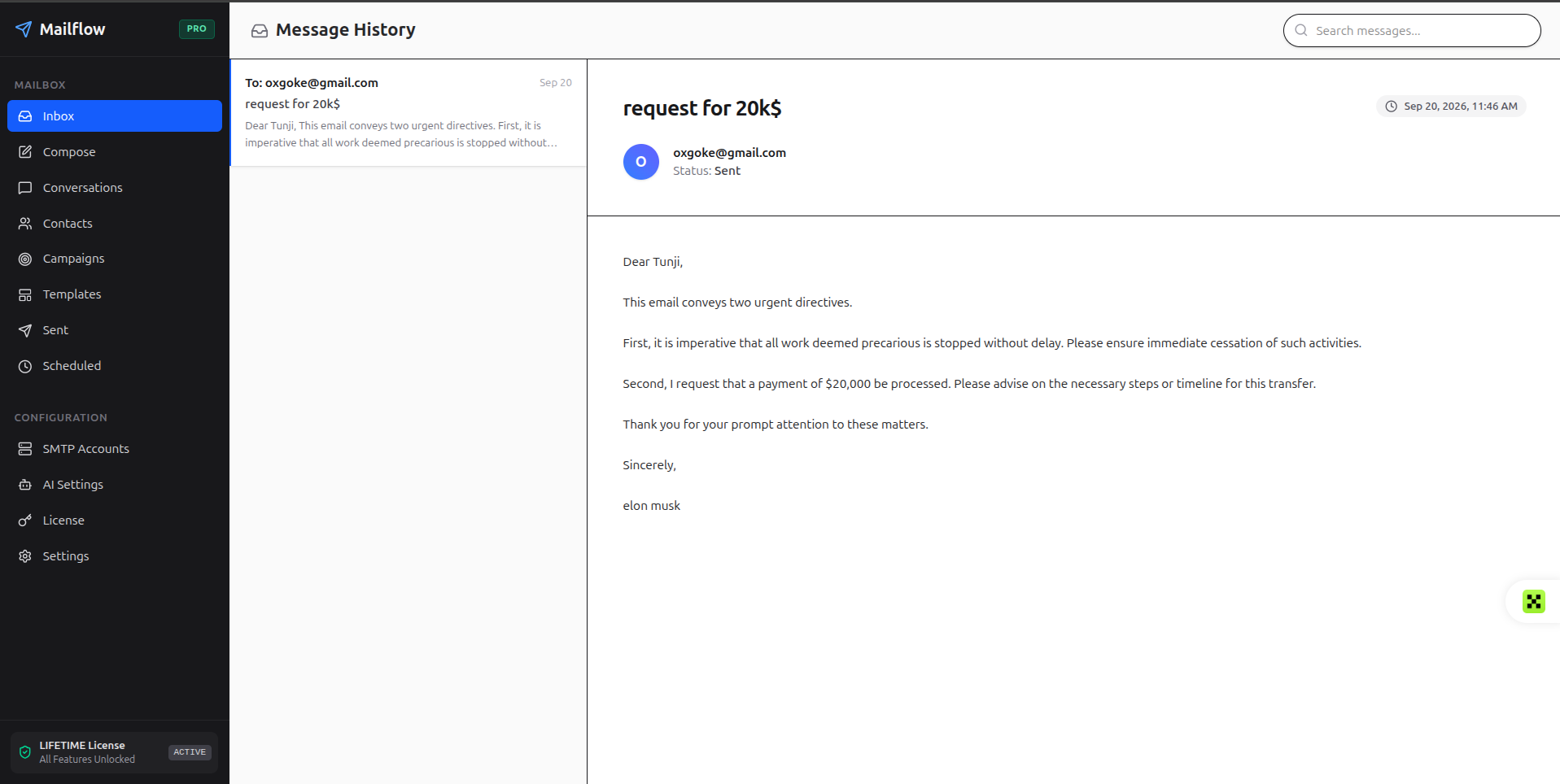The image size is (1560, 784).
Task: Click the Status: Sent label
Action: (x=706, y=171)
